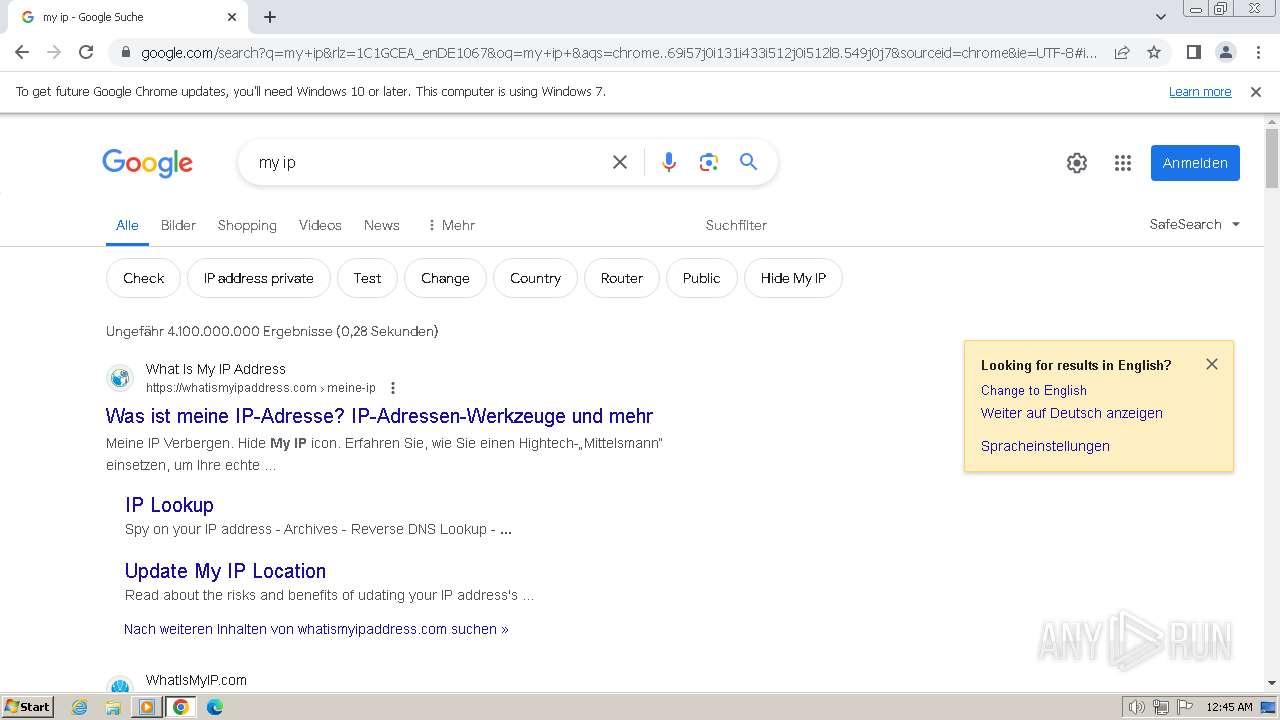The image size is (1280, 720).
Task: Select the Public filter chip
Action: (701, 278)
